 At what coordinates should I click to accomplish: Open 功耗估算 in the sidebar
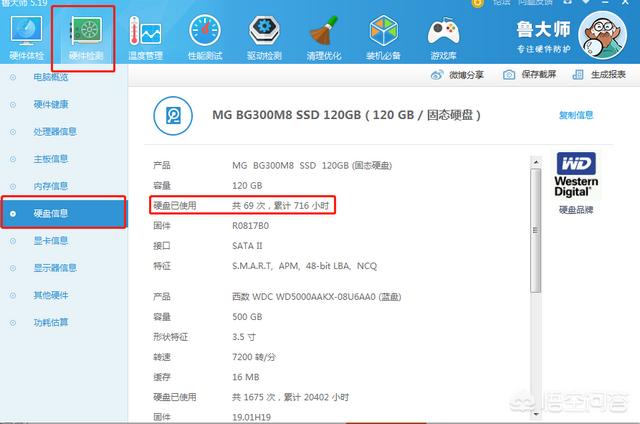51,322
